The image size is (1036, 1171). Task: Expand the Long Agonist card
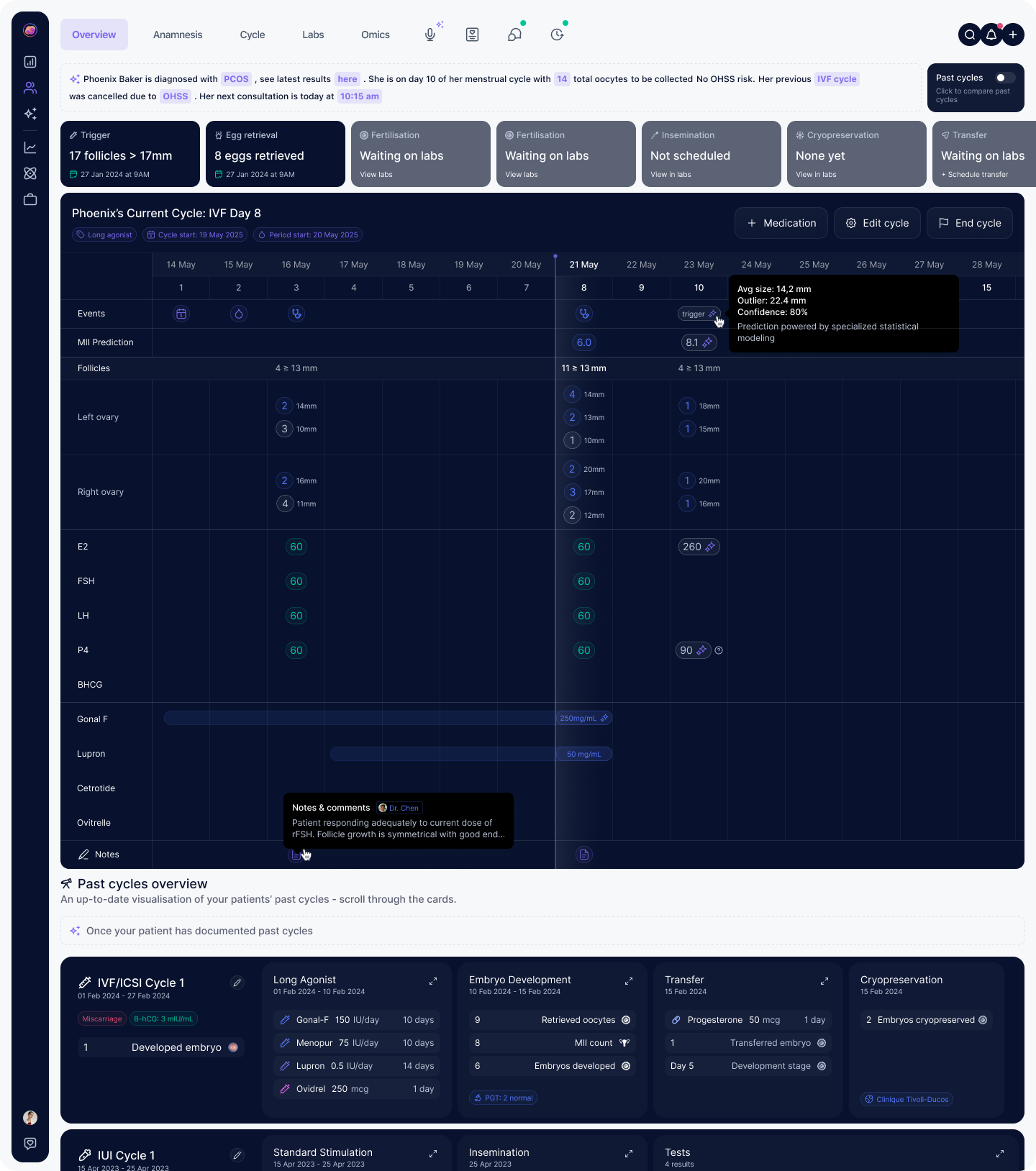point(433,981)
